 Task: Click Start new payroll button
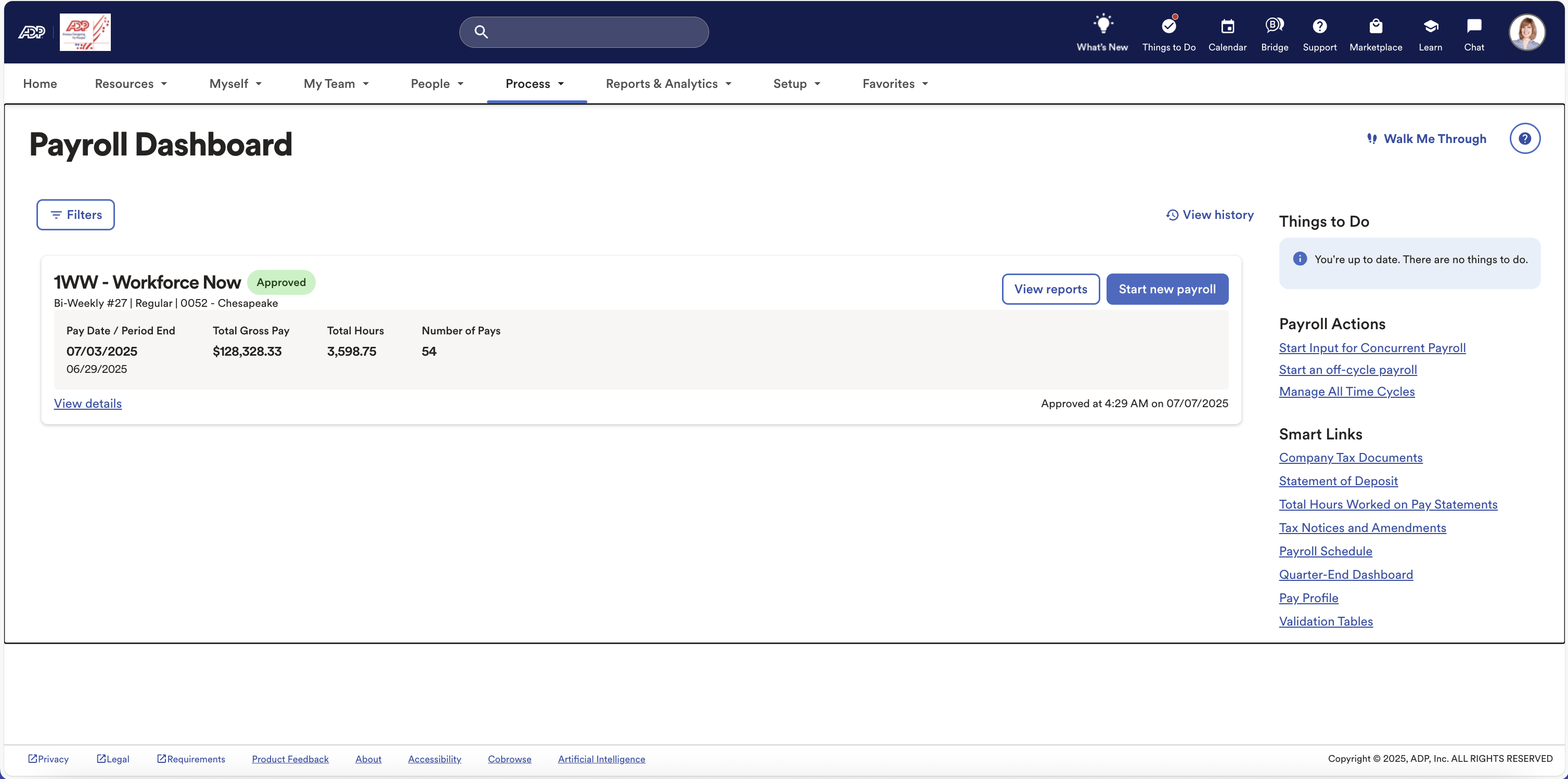tap(1166, 289)
